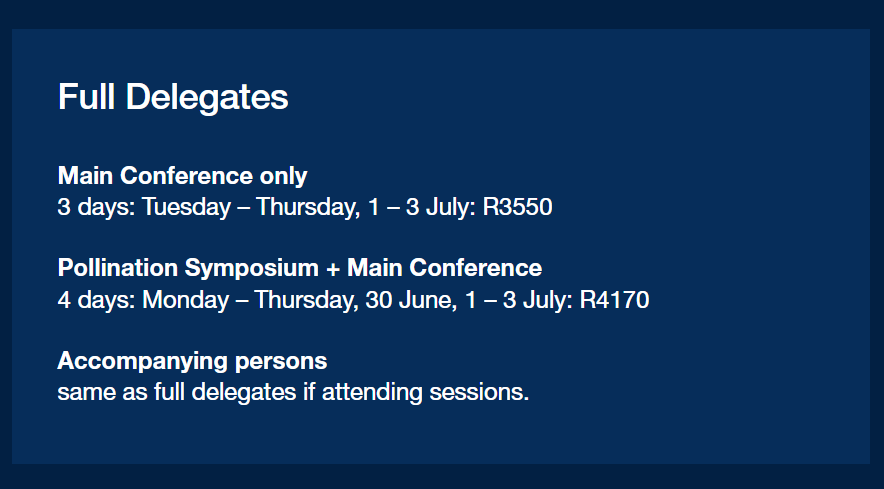Select the "4 days:" text

pyautogui.click(x=96, y=299)
